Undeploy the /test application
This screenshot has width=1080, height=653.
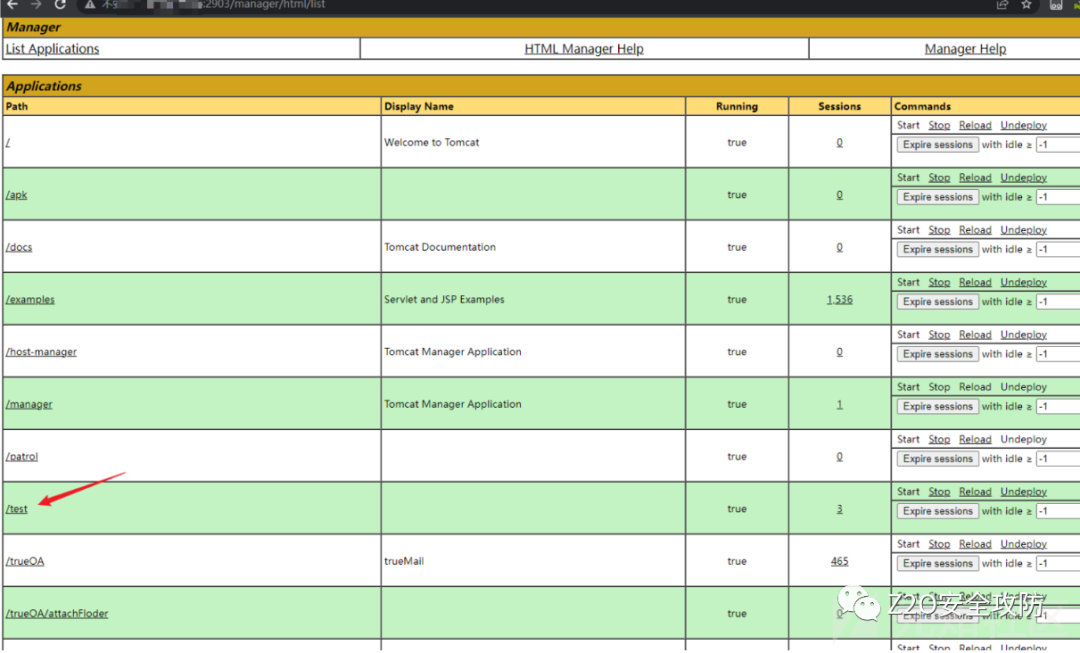click(x=1024, y=492)
